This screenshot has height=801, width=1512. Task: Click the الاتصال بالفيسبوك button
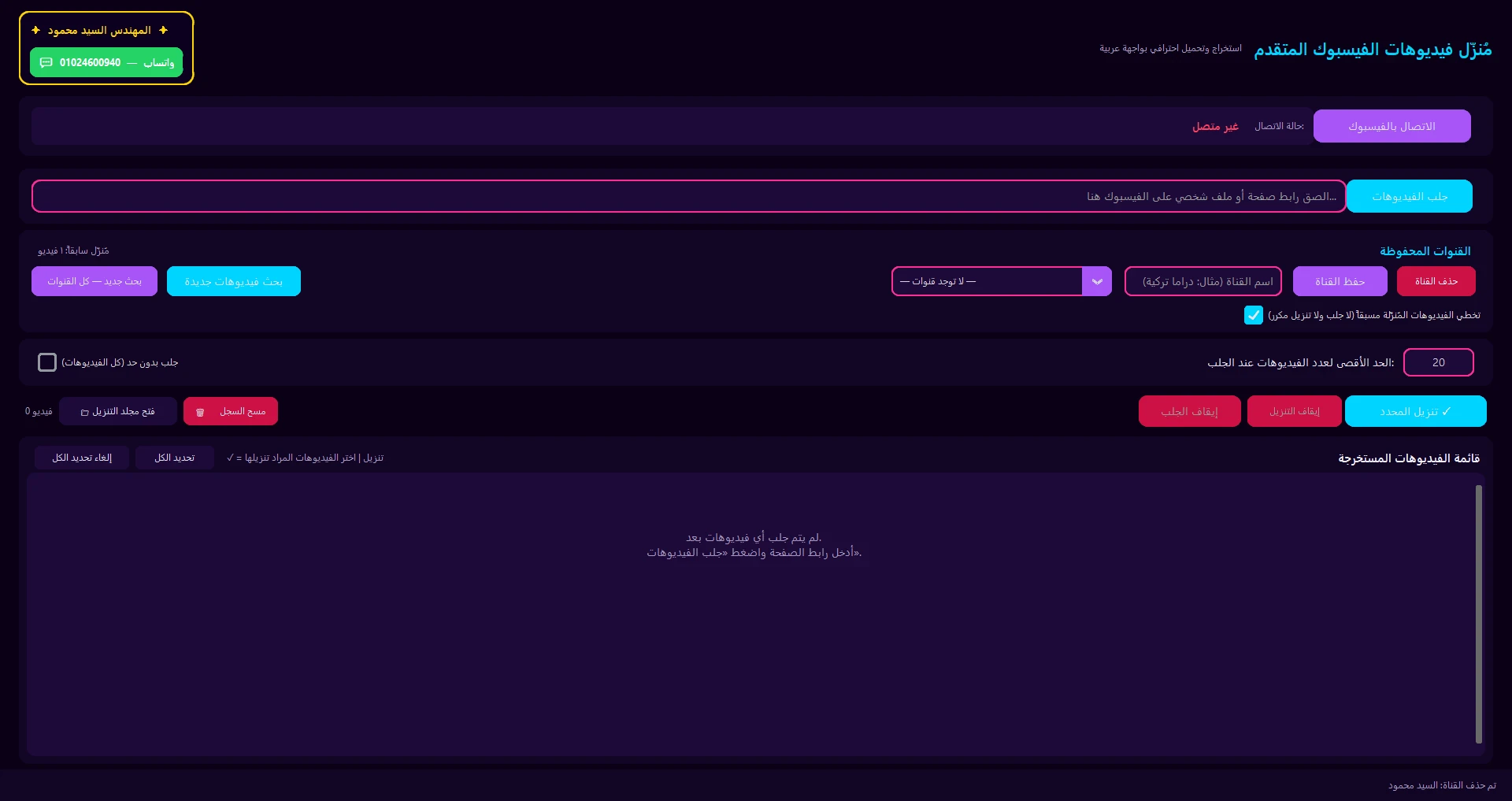(x=1392, y=126)
